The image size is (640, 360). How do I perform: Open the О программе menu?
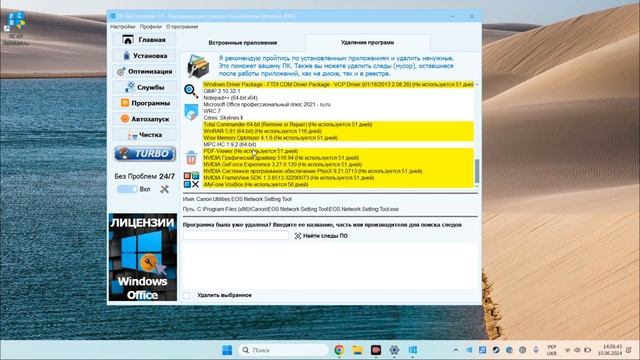(182, 27)
